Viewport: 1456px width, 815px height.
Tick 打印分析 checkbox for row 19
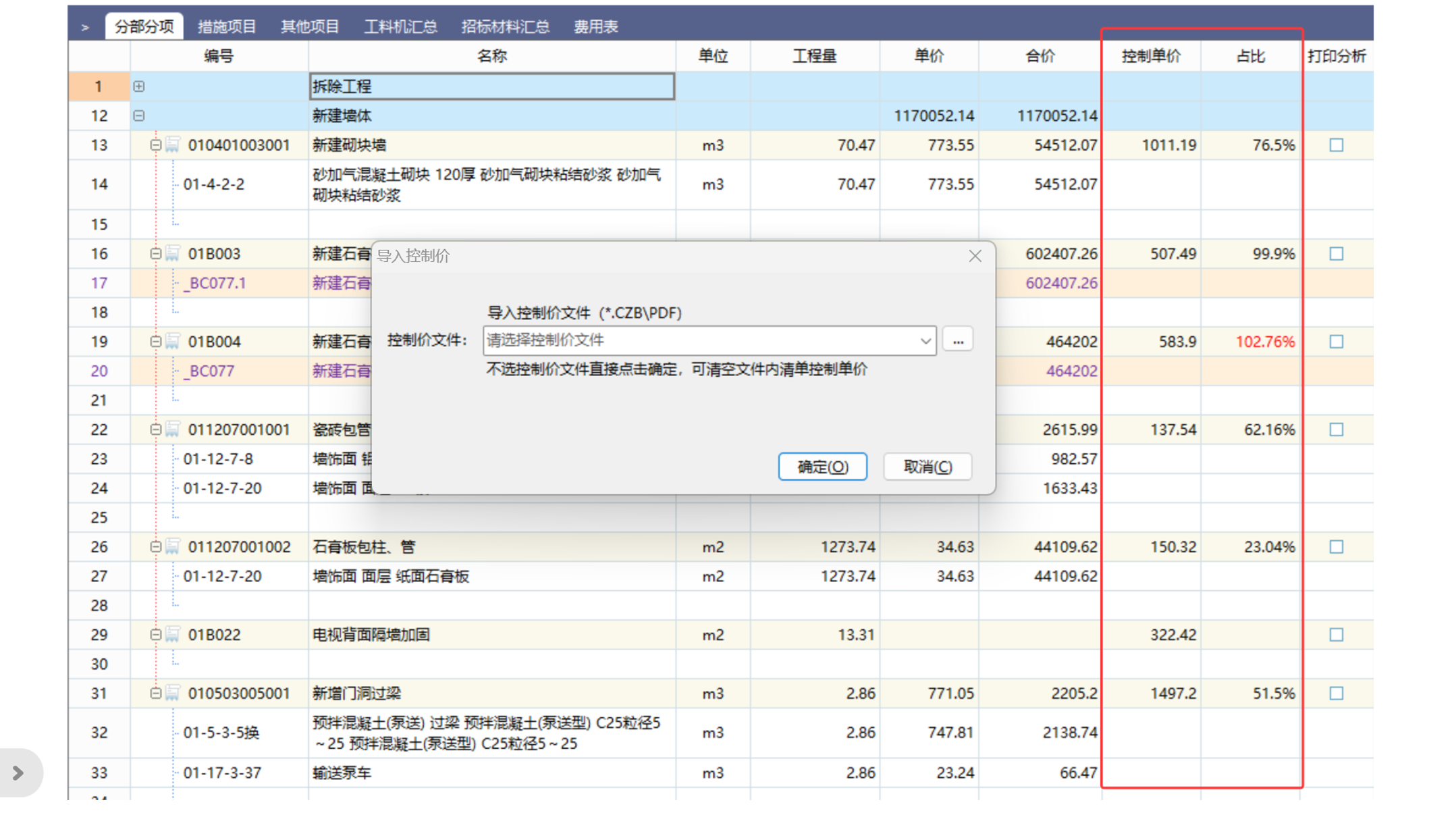point(1336,342)
